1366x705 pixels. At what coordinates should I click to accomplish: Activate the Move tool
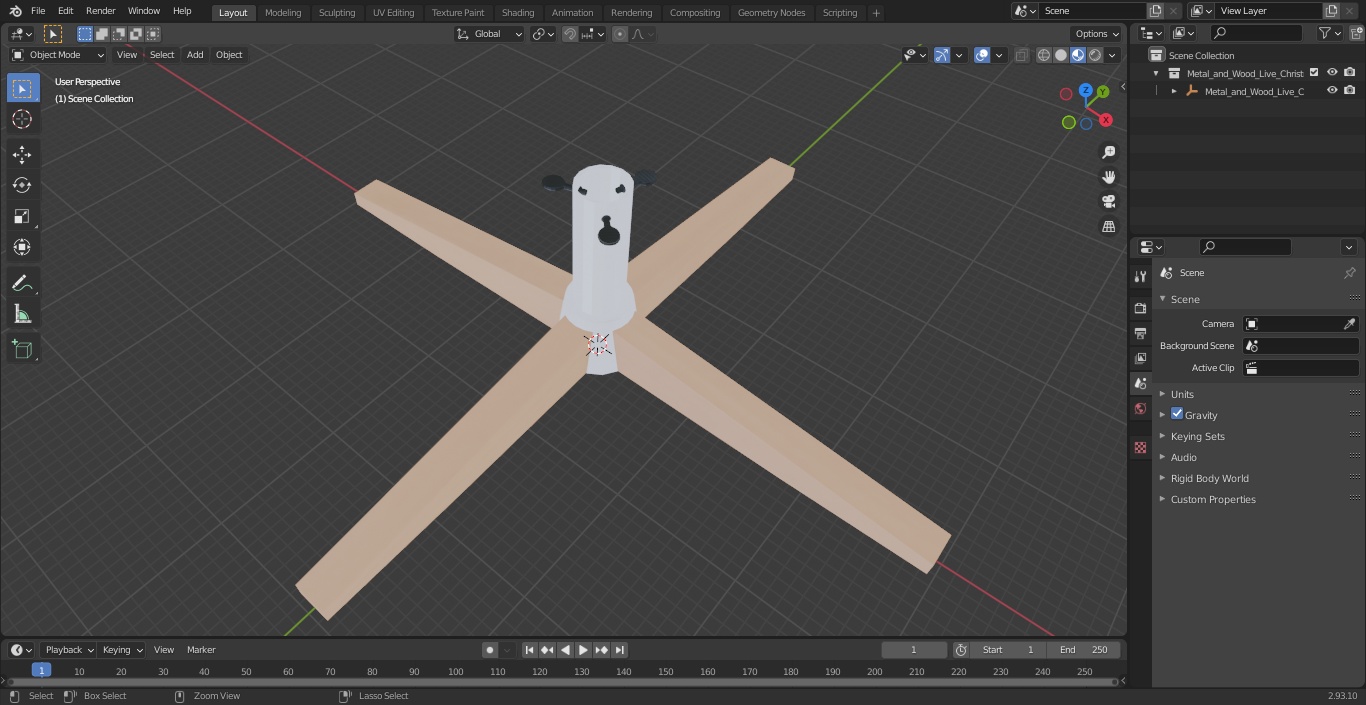pos(22,154)
